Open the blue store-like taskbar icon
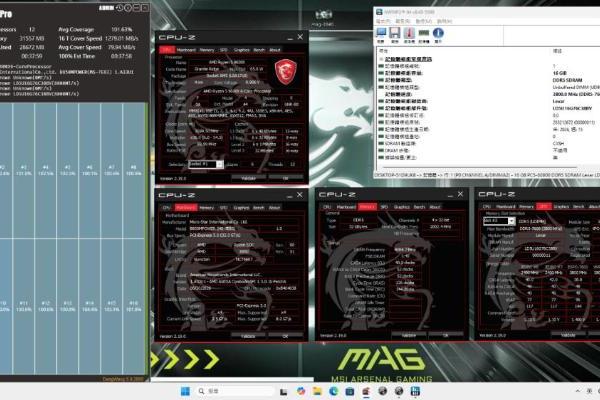600x400 pixels. click(350, 391)
